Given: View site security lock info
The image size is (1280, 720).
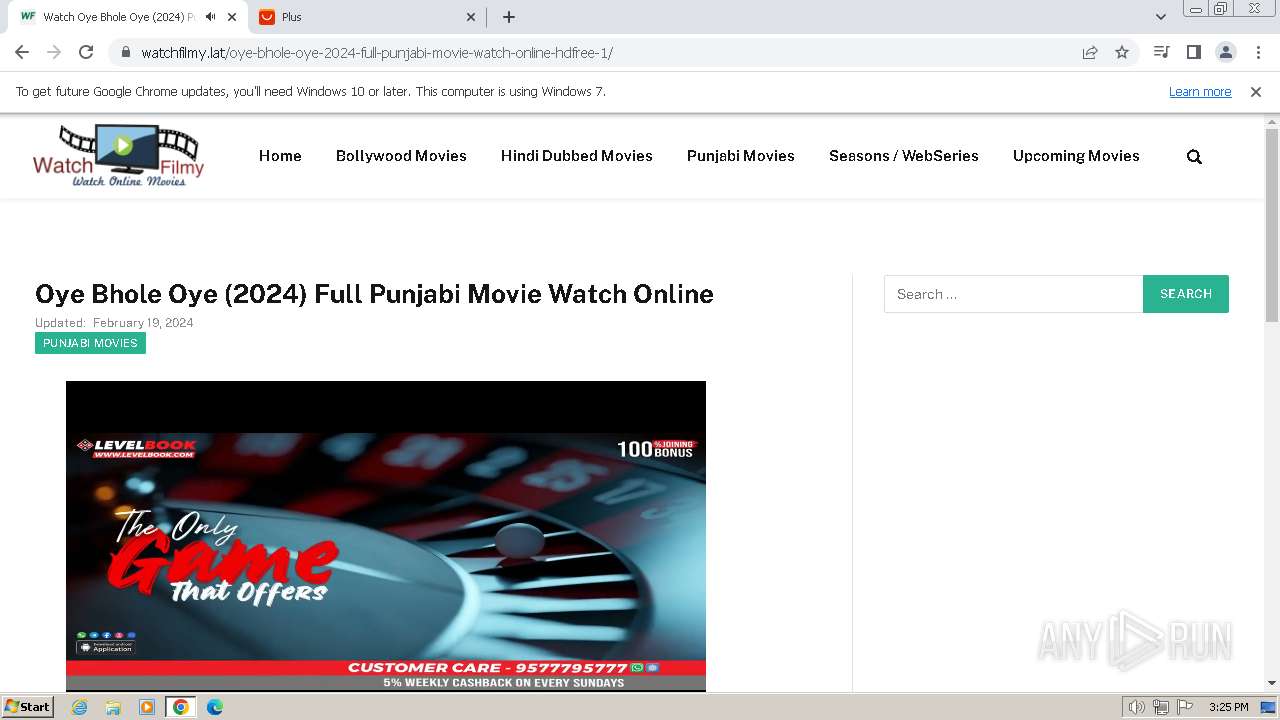Looking at the screenshot, I should pyautogui.click(x=126, y=53).
